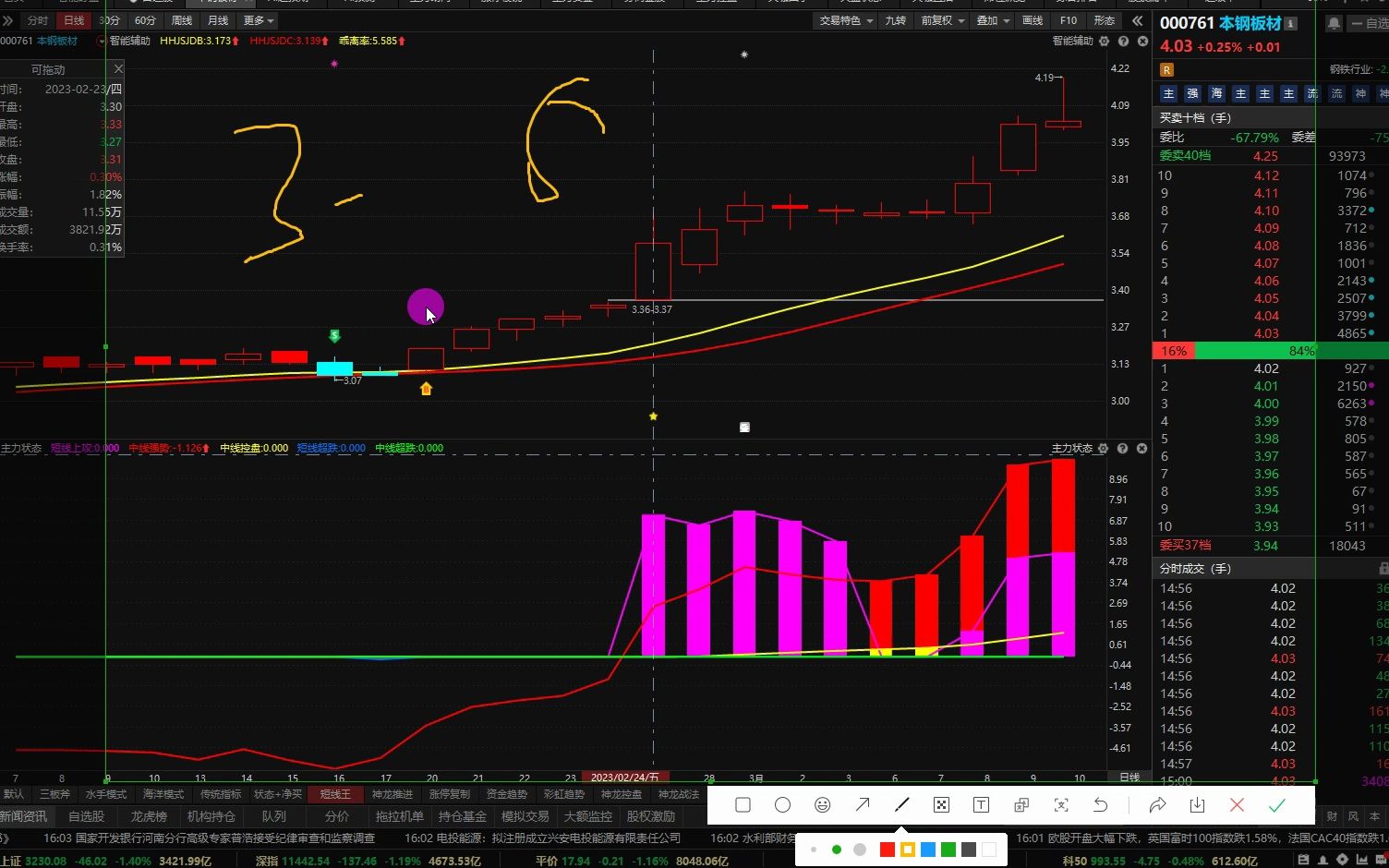Select the text annotation tool

click(981, 805)
